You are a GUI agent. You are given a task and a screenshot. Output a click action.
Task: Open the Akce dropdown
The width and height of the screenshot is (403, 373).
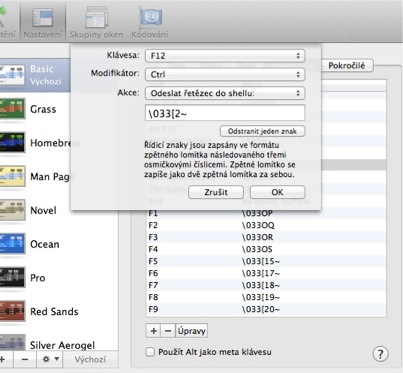[x=225, y=93]
